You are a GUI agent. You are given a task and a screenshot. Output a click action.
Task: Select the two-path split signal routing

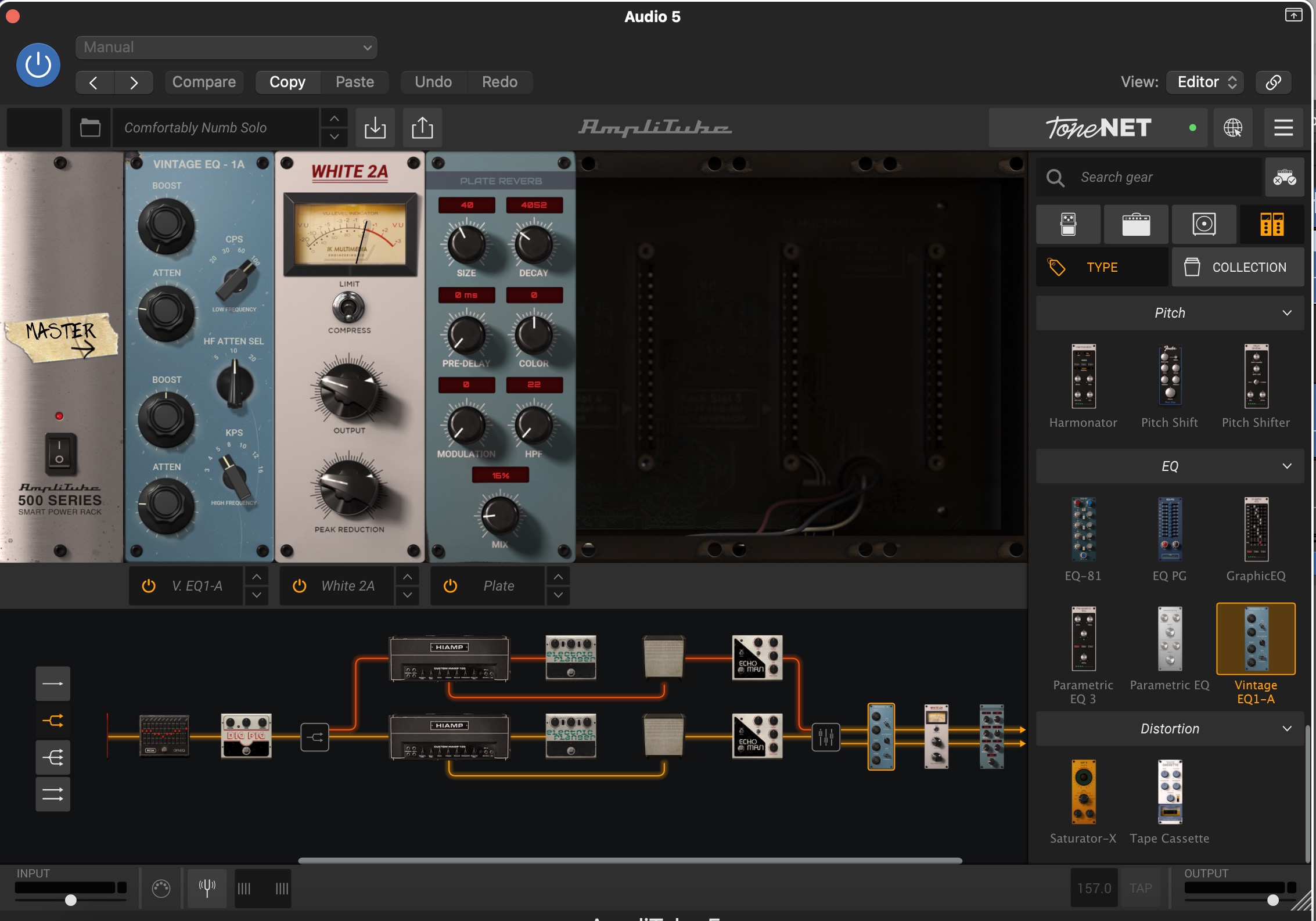coord(53,721)
